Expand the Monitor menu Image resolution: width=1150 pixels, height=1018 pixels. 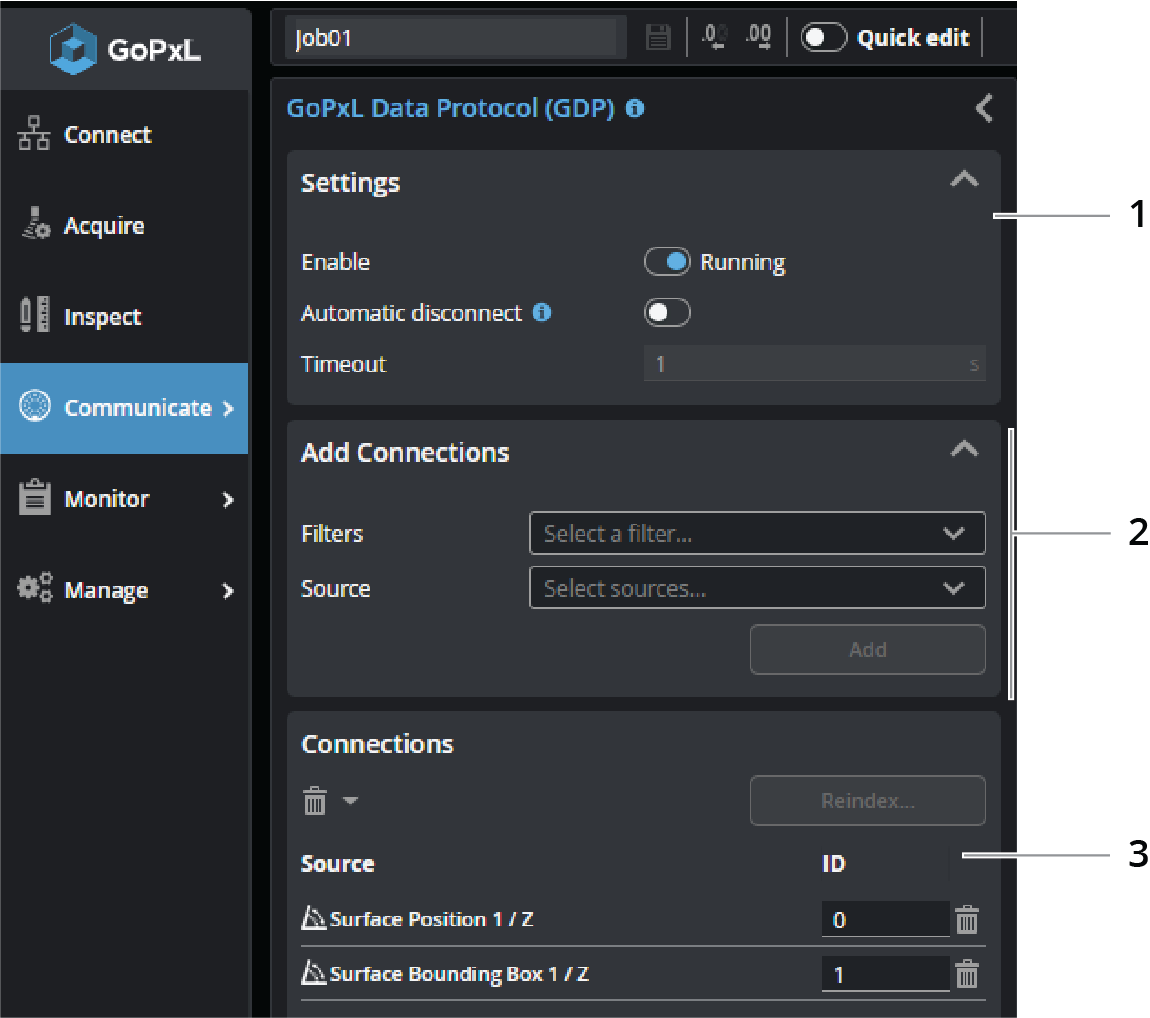[x=124, y=499]
